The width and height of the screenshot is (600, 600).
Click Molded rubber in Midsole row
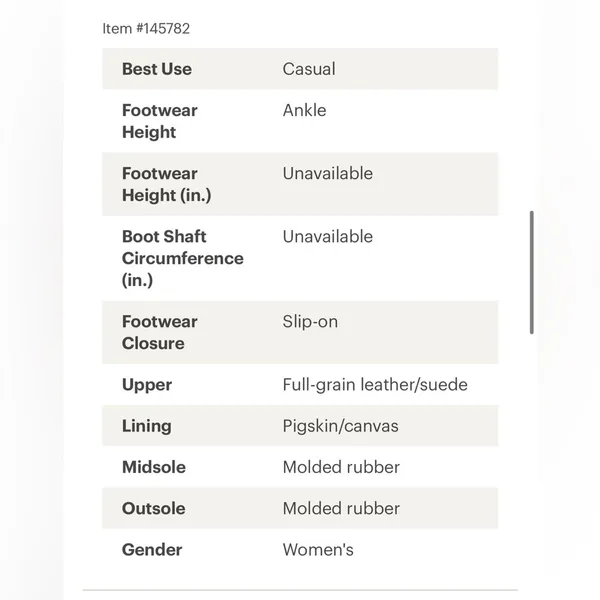pos(341,467)
